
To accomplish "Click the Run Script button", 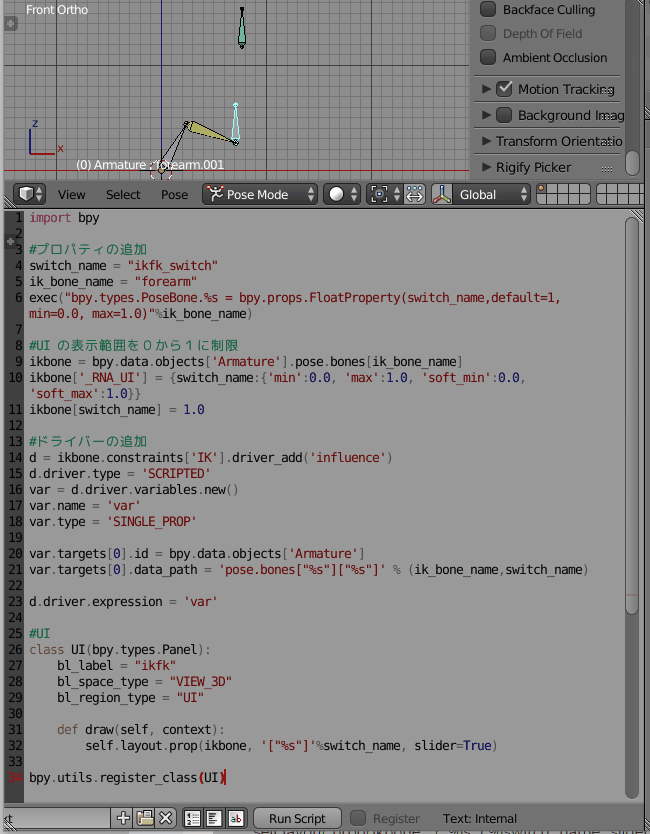I will pos(297,818).
